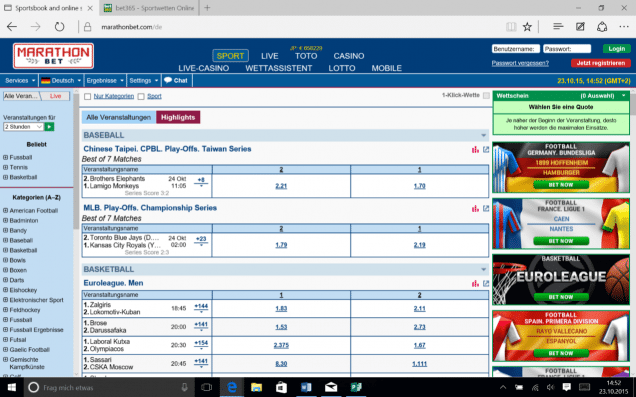Open the LIVE navigation tab

[x=269, y=56]
